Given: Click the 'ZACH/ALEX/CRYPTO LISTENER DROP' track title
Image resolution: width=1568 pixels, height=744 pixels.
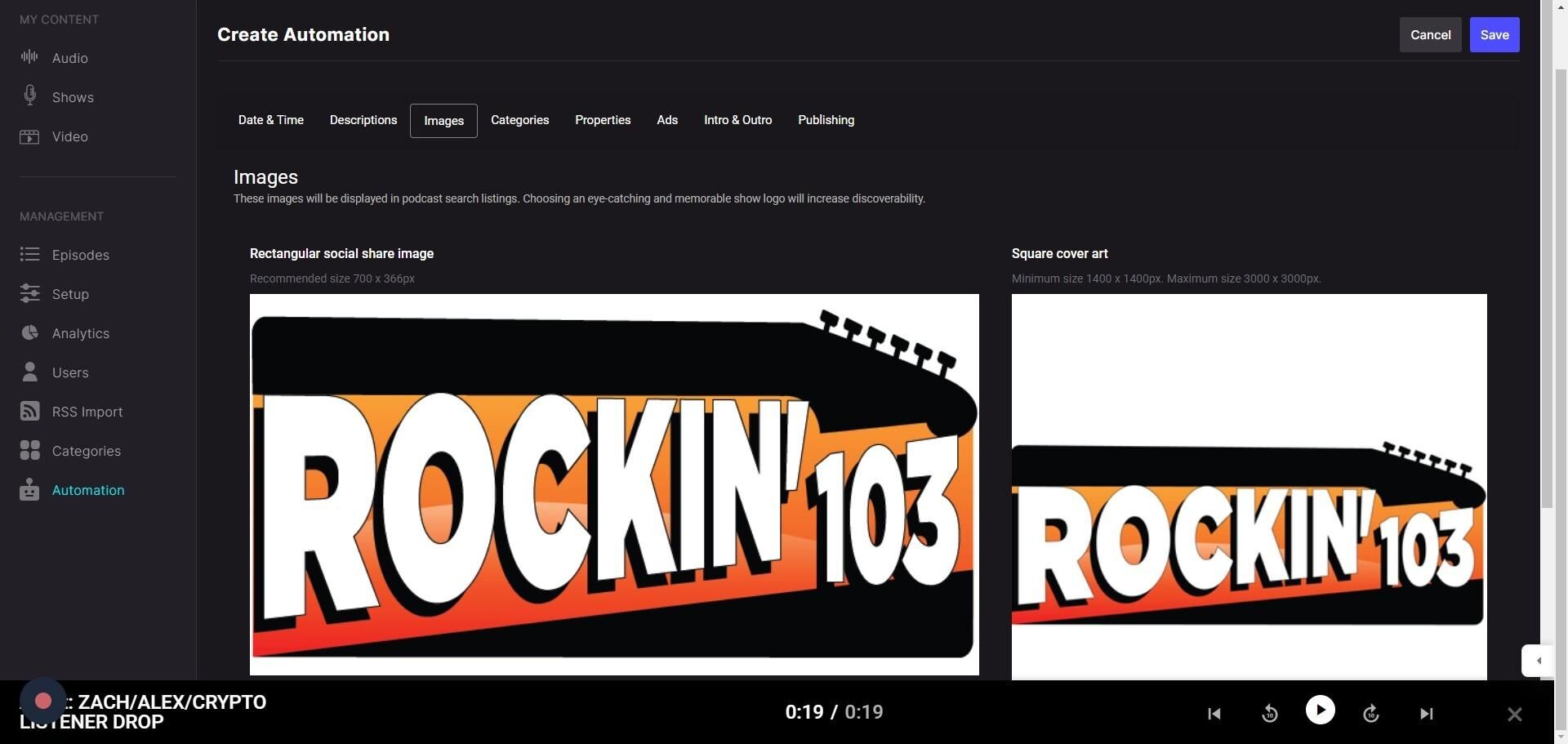Looking at the screenshot, I should 143,712.
